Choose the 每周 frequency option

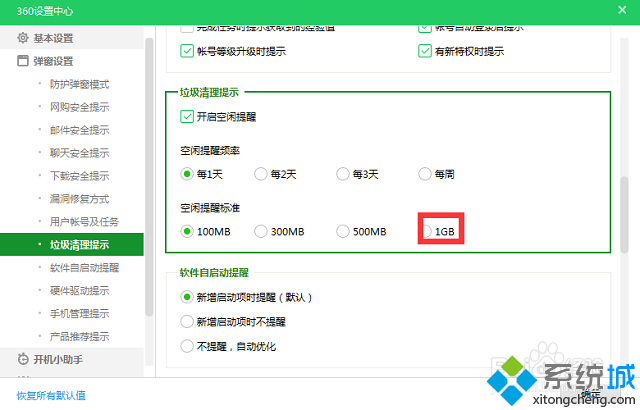(x=426, y=173)
